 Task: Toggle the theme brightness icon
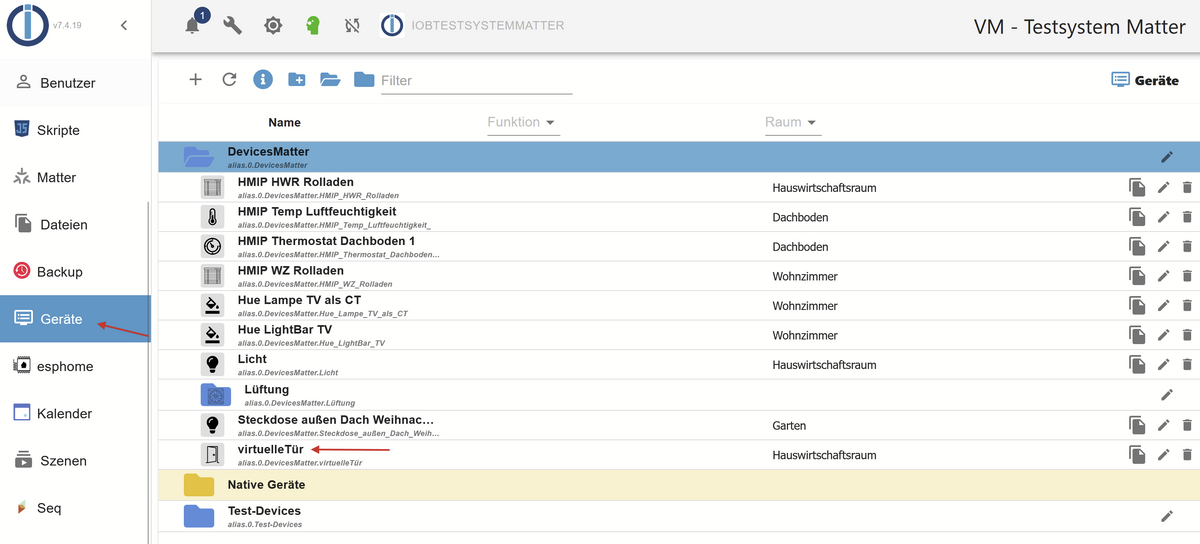273,26
